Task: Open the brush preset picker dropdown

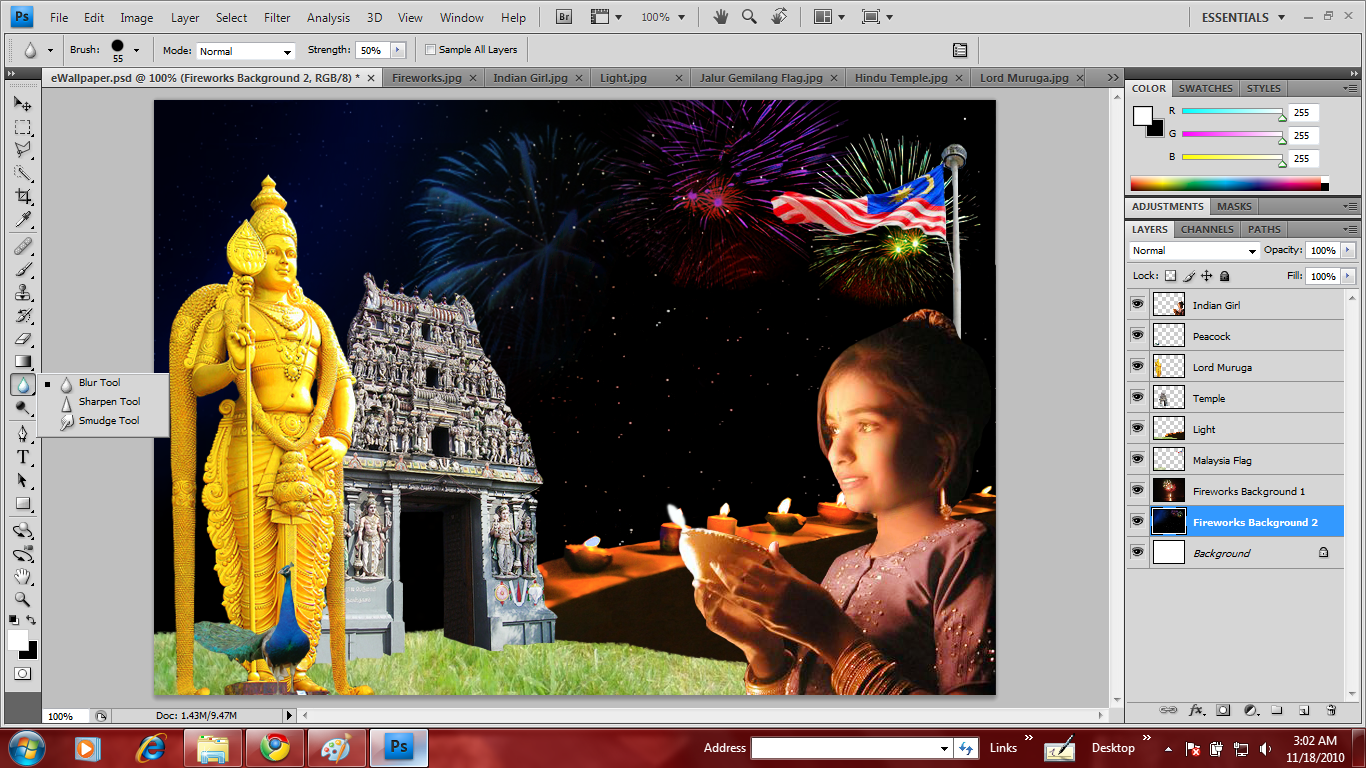Action: 136,50
